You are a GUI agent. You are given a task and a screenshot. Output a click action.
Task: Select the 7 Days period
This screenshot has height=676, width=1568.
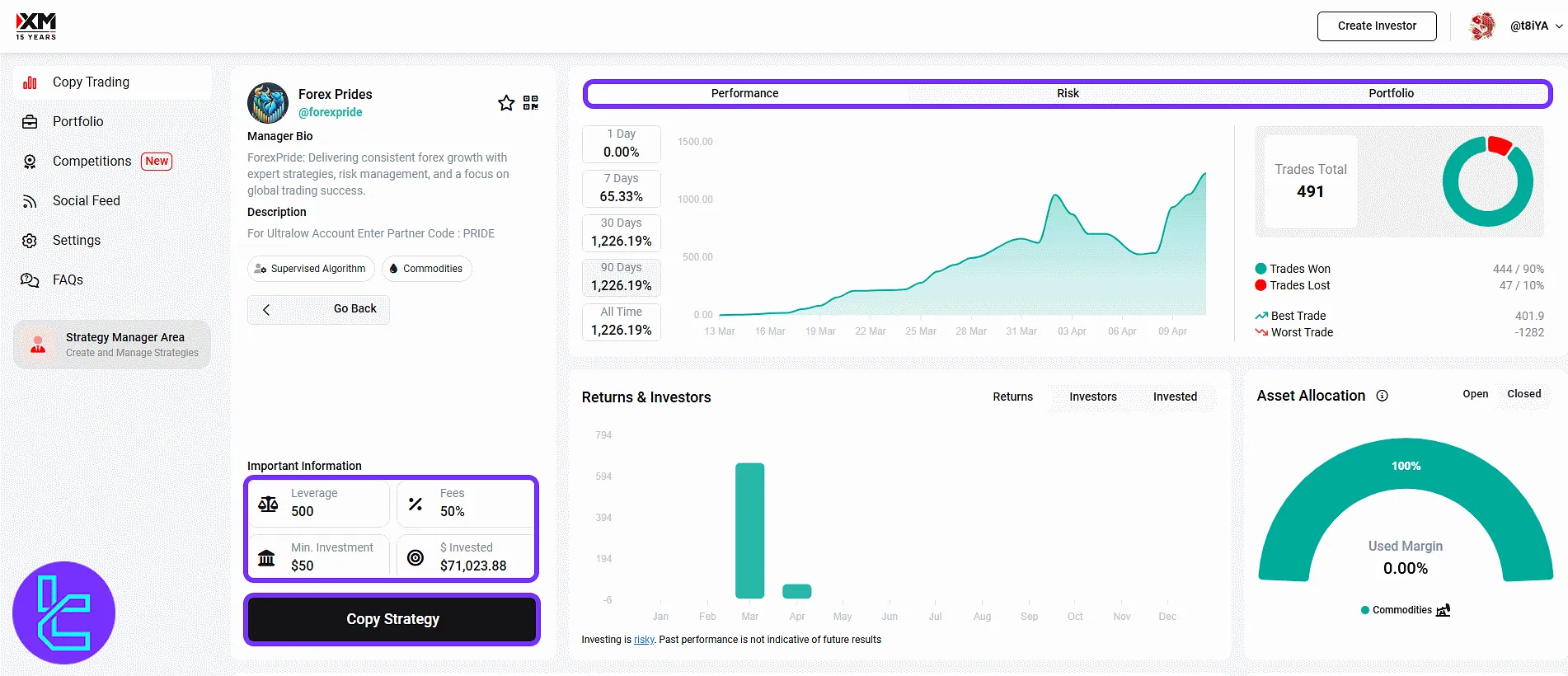(621, 188)
